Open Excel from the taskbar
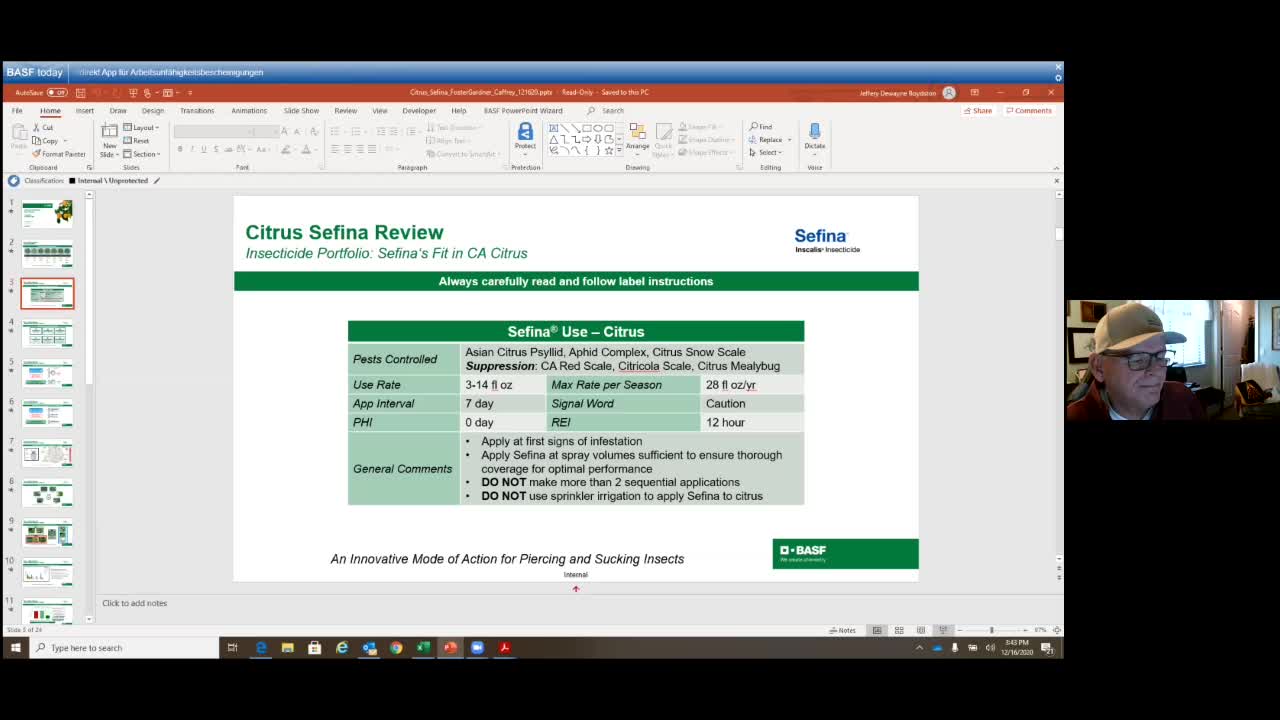The image size is (1280, 720). (423, 648)
